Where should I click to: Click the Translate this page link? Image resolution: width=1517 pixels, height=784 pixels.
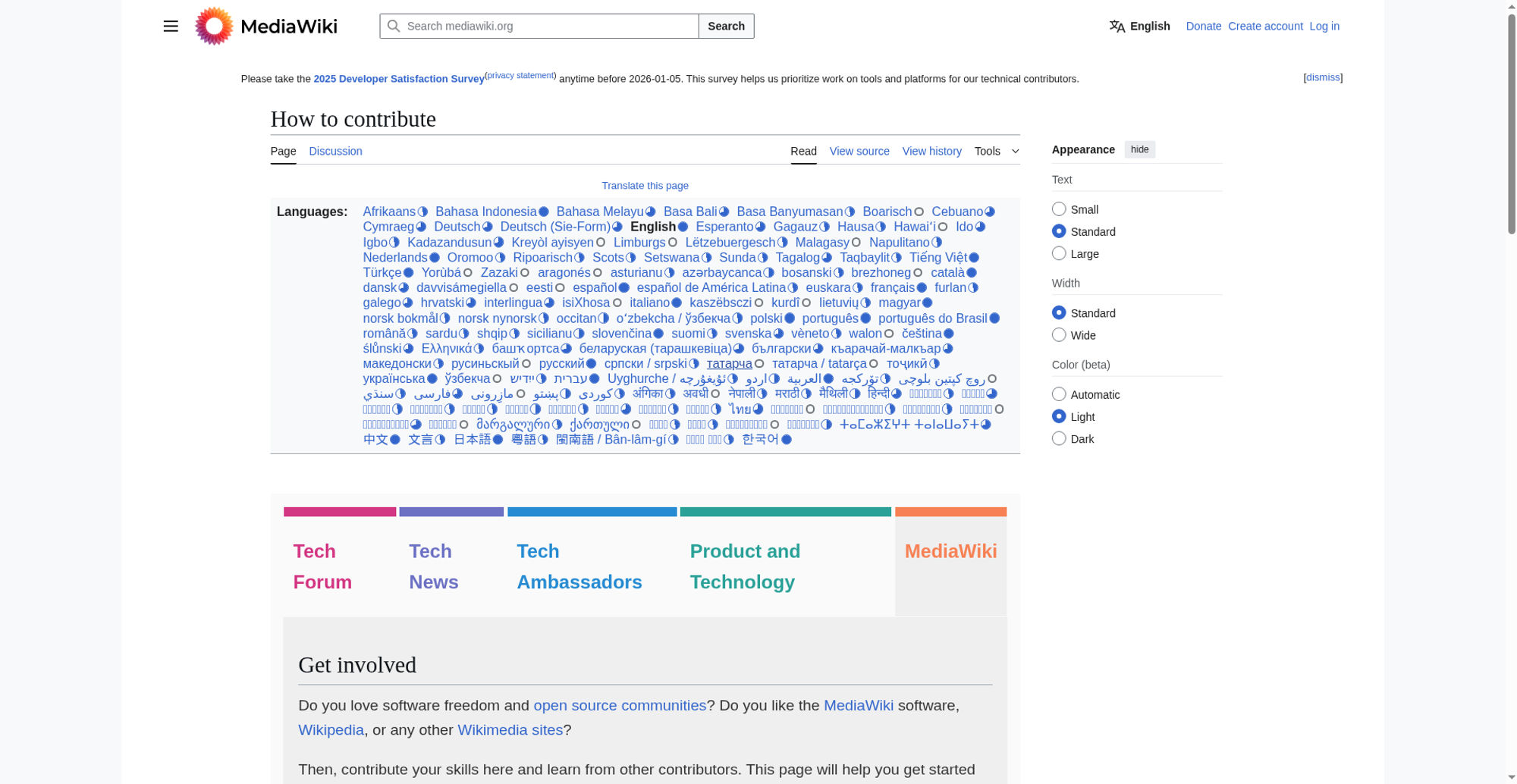tap(645, 186)
